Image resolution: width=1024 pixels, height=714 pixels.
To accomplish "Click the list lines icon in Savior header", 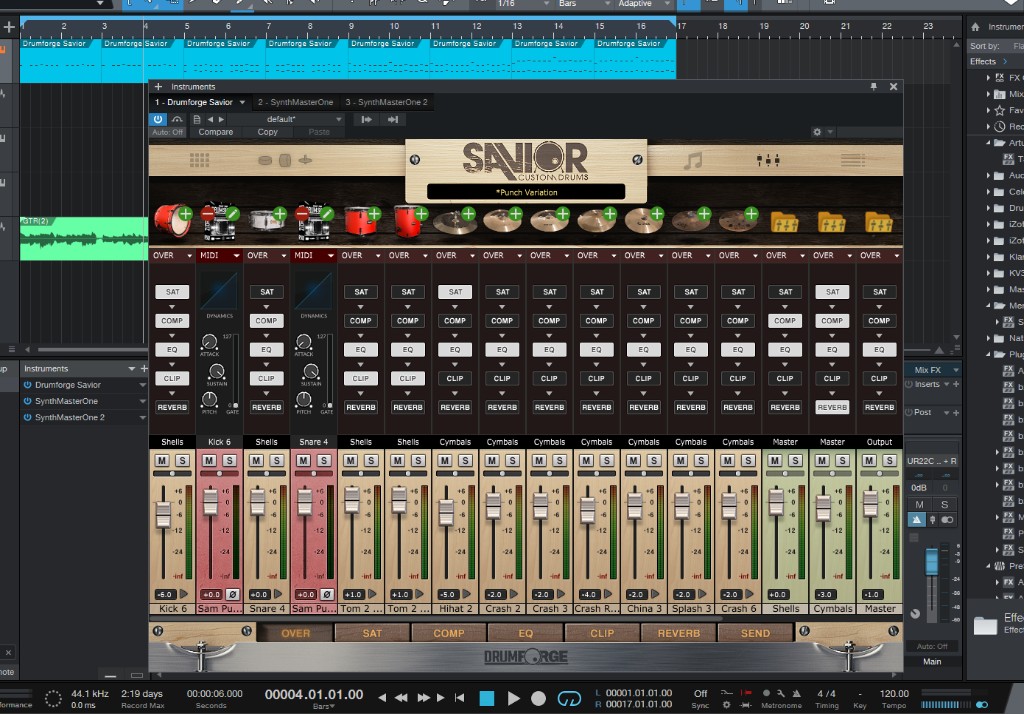I will point(853,160).
